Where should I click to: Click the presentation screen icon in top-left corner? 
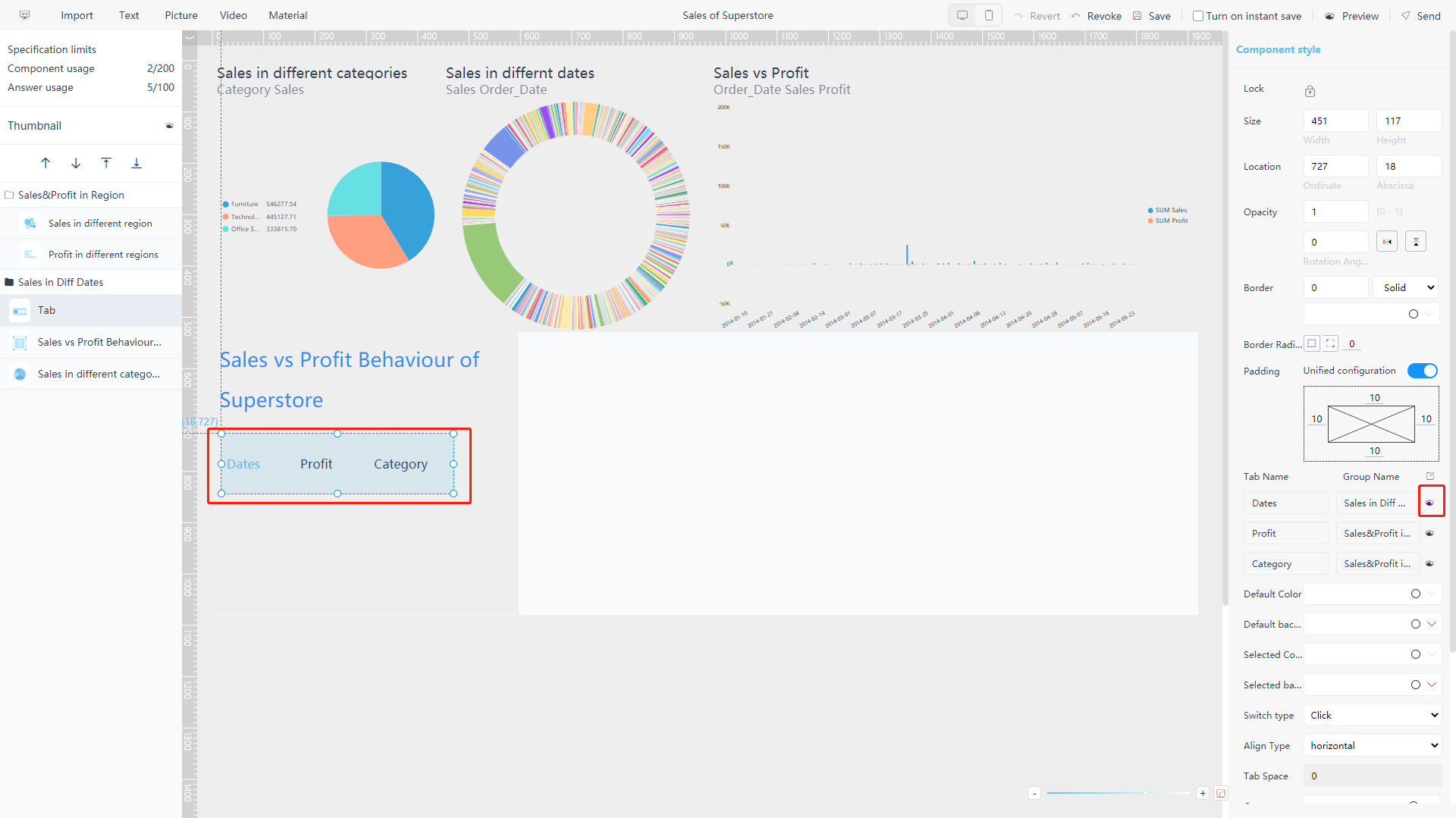click(x=24, y=15)
